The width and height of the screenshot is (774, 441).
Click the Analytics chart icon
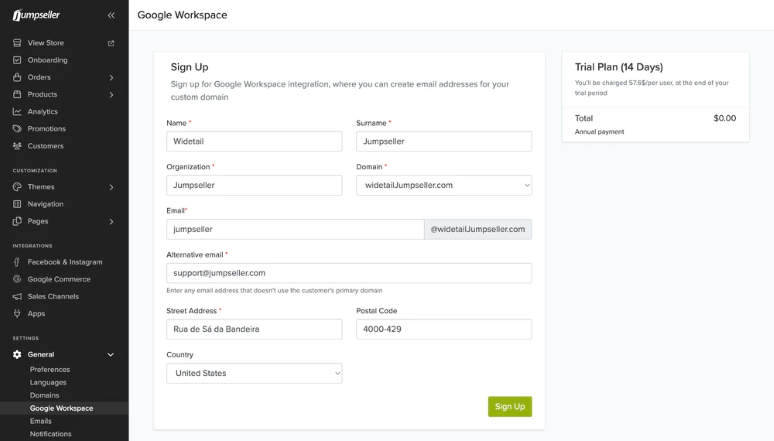(x=17, y=111)
